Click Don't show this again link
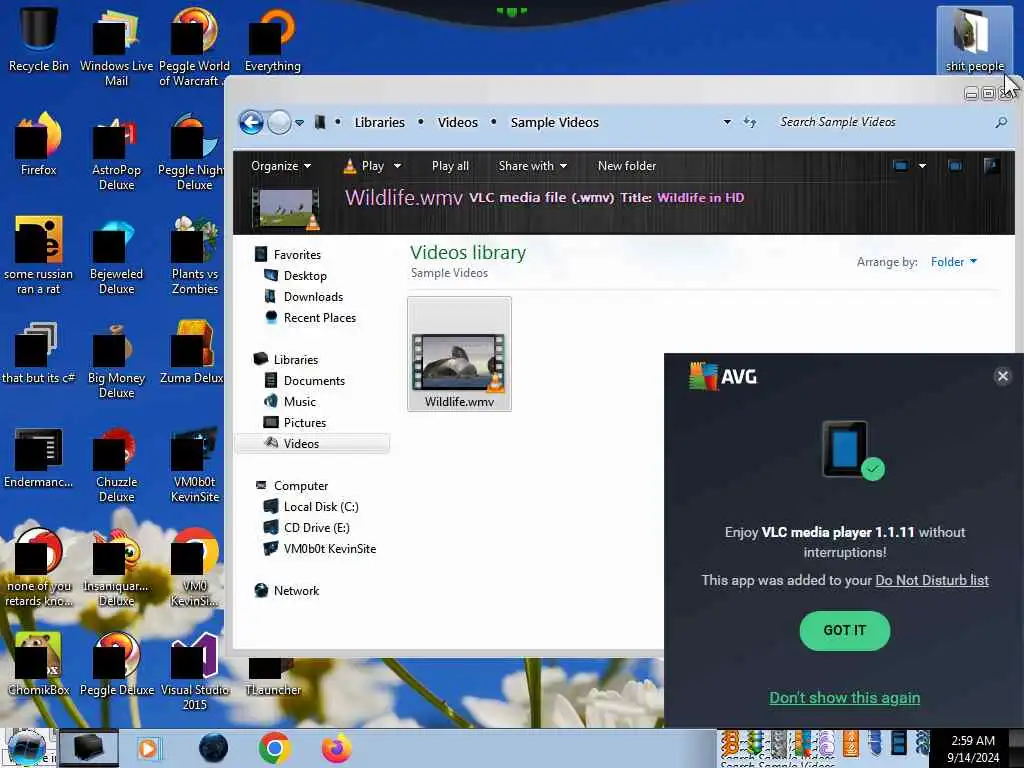The height and width of the screenshot is (768, 1024). click(x=844, y=697)
